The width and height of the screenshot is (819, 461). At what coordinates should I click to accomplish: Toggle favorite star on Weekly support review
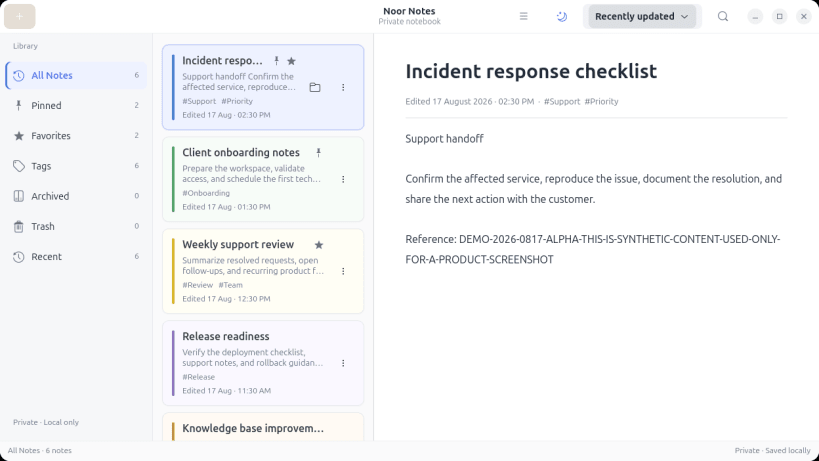point(319,245)
